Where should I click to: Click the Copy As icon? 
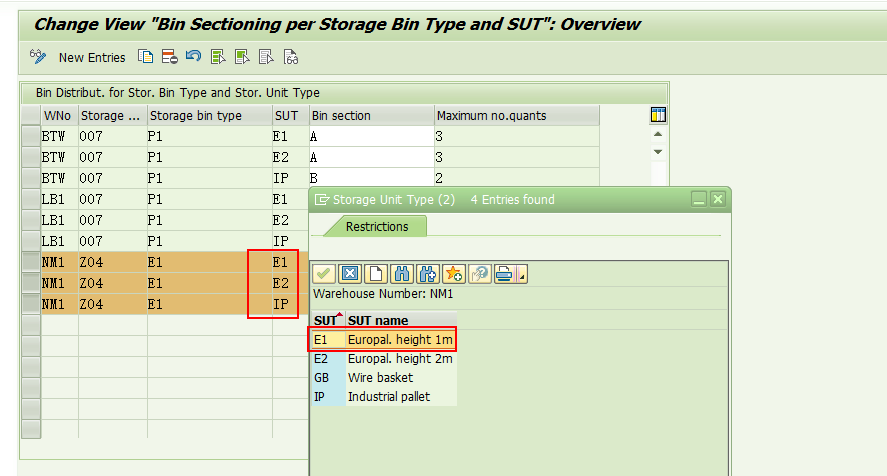(145, 57)
